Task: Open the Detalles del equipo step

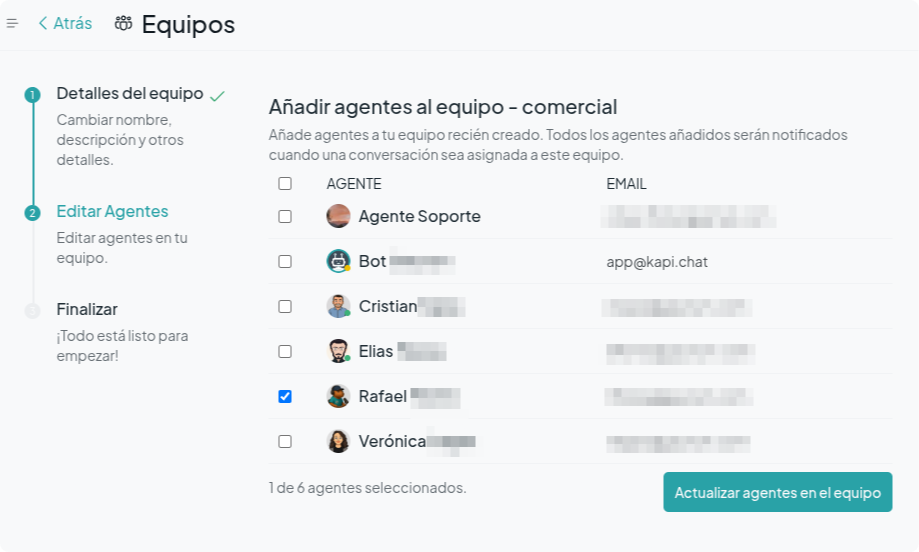Action: [130, 94]
